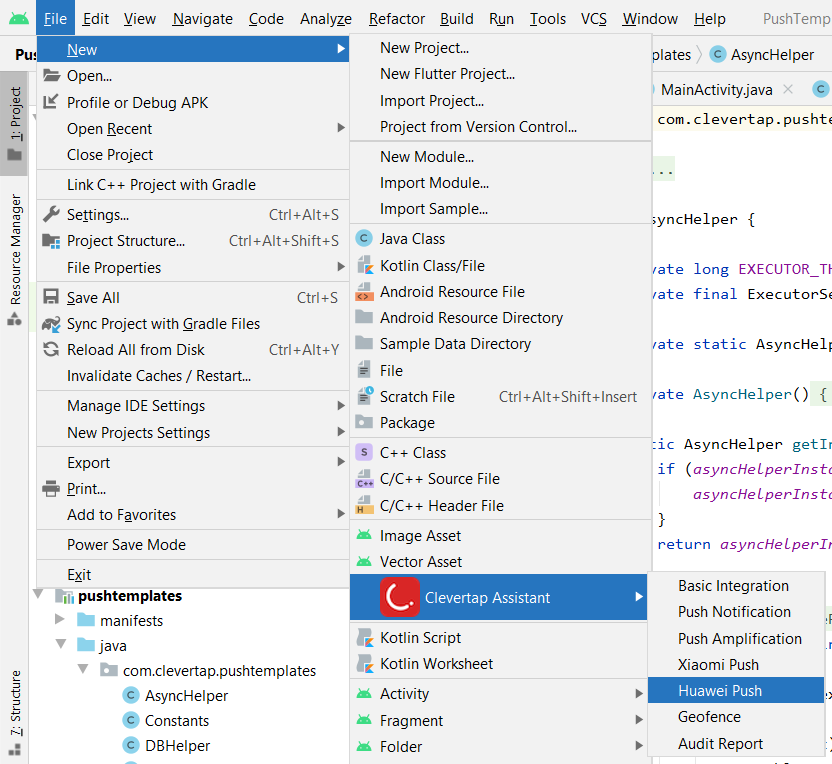The height and width of the screenshot is (764, 832).
Task: Open the Fragment submenu entry
Action: [x=500, y=720]
